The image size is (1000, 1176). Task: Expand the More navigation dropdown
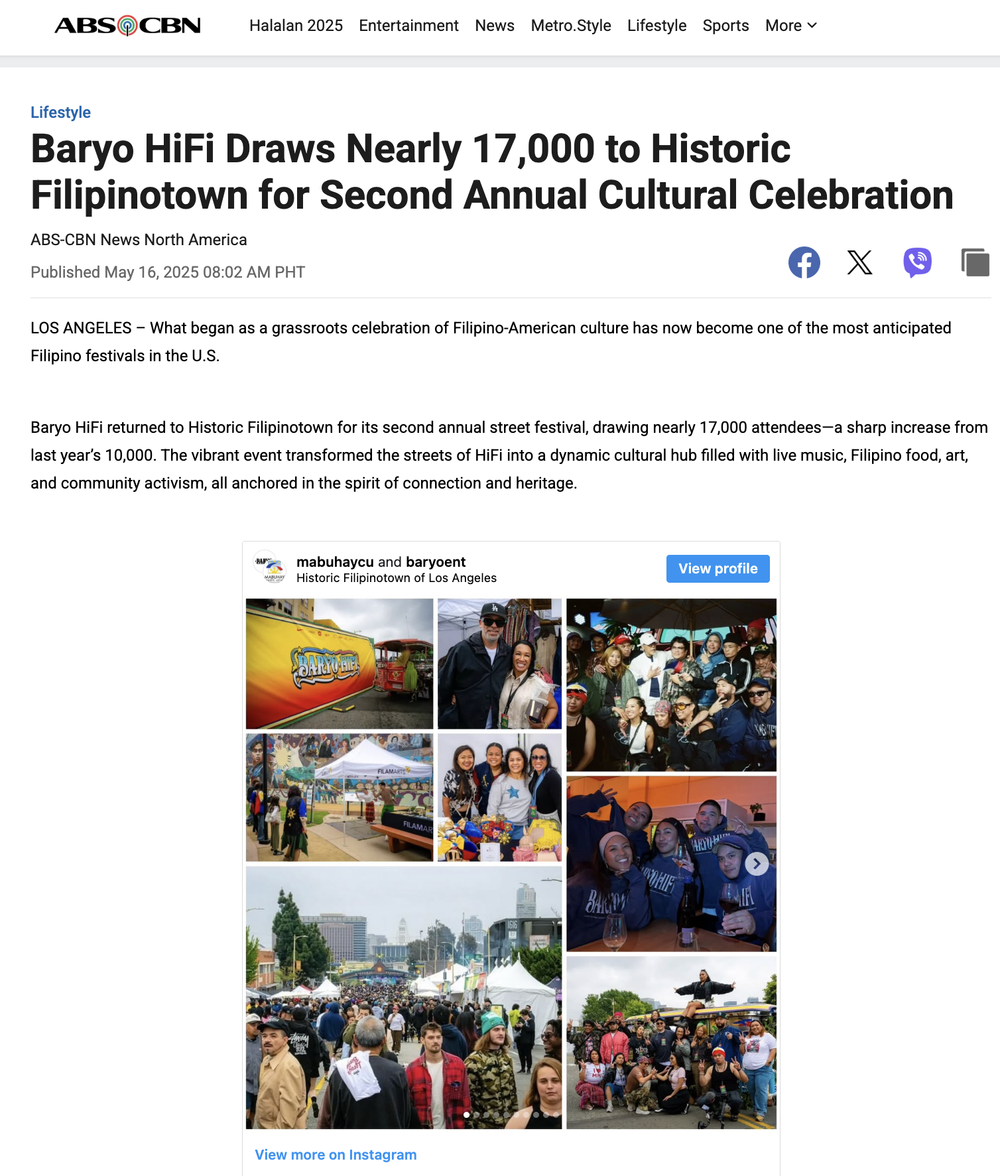point(791,26)
